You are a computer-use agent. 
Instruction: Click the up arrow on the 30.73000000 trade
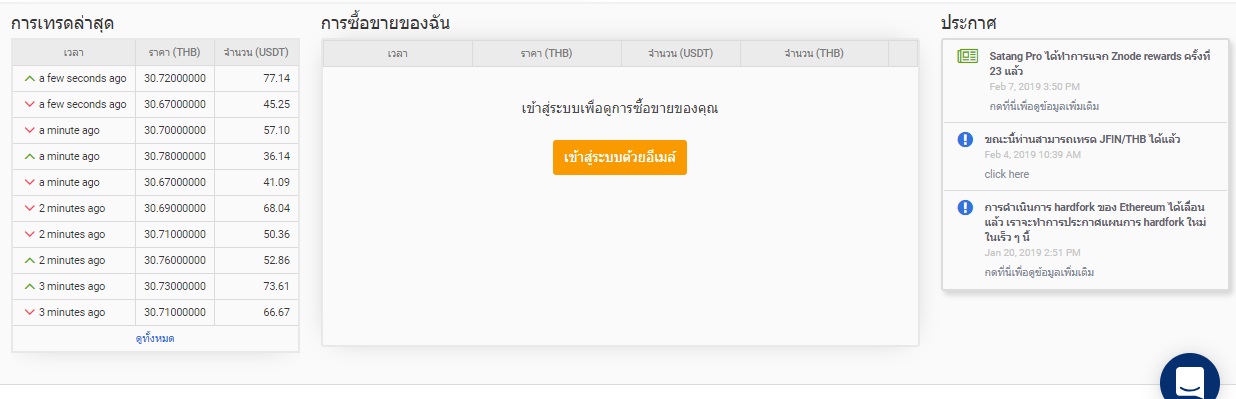click(30, 286)
